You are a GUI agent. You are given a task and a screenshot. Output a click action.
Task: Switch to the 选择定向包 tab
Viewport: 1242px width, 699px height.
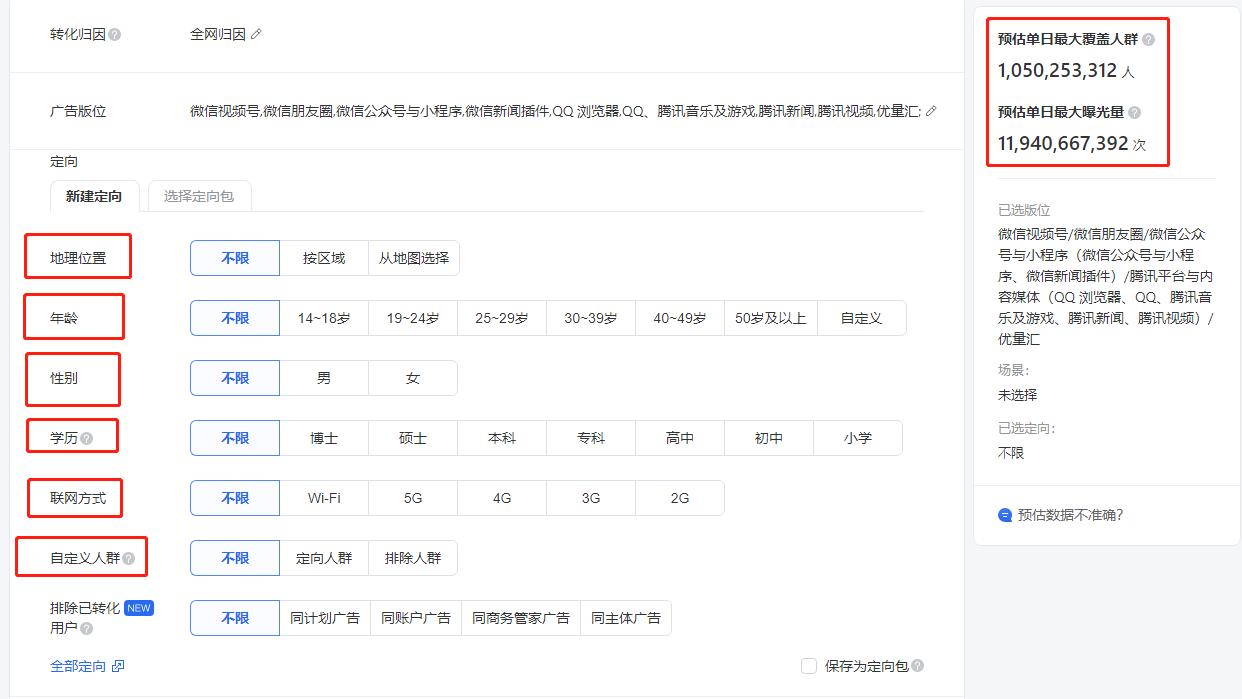pyautogui.click(x=199, y=196)
